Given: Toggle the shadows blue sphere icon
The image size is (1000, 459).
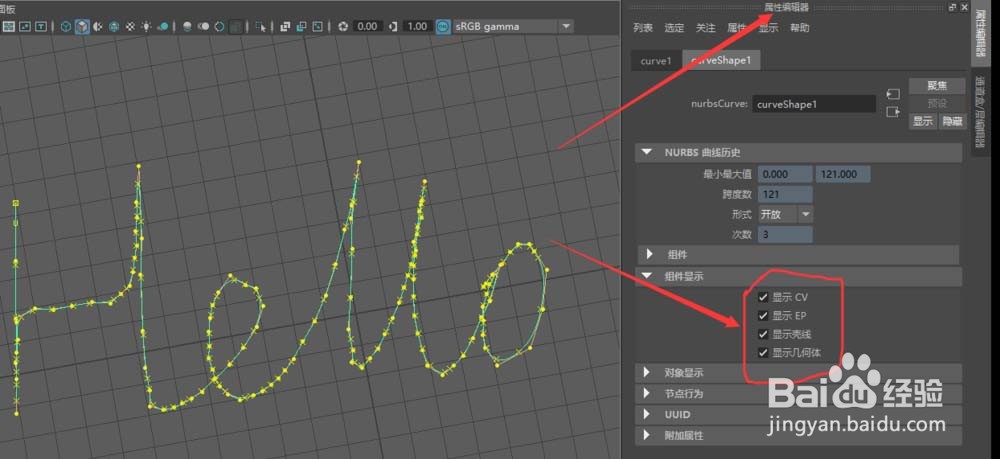Looking at the screenshot, I should click(163, 27).
